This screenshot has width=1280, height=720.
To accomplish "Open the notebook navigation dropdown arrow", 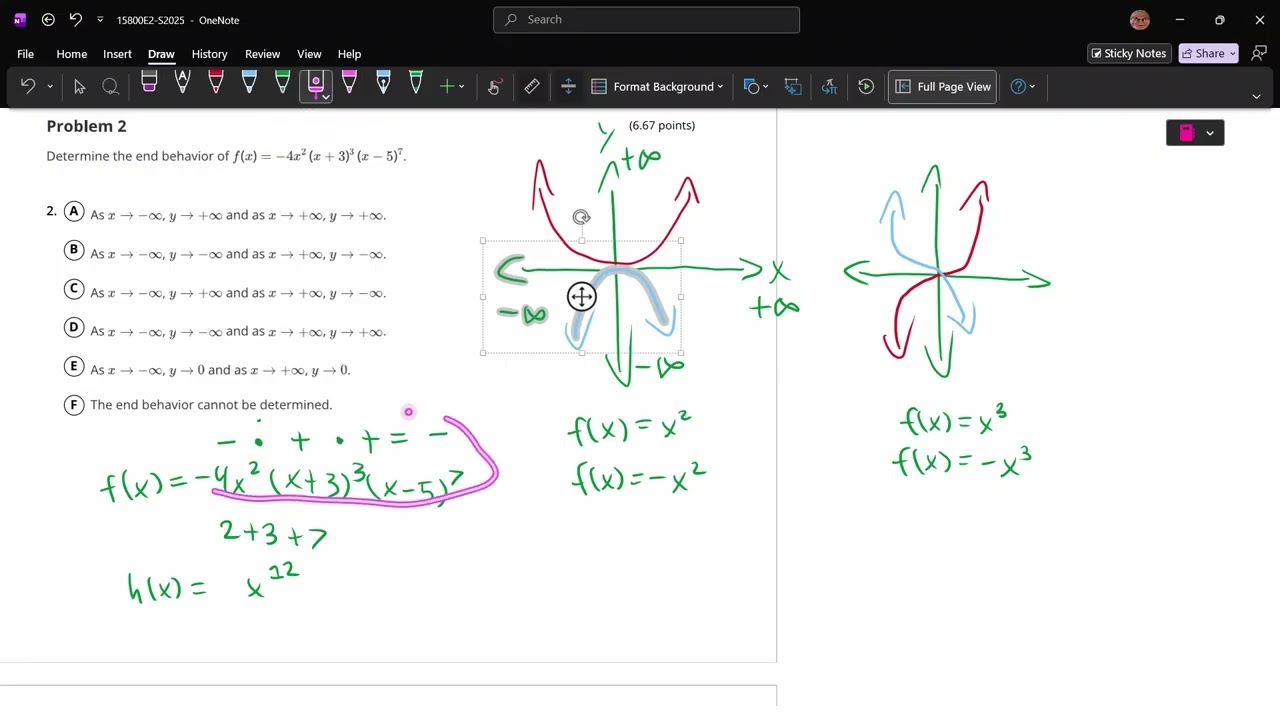I will tap(1210, 133).
